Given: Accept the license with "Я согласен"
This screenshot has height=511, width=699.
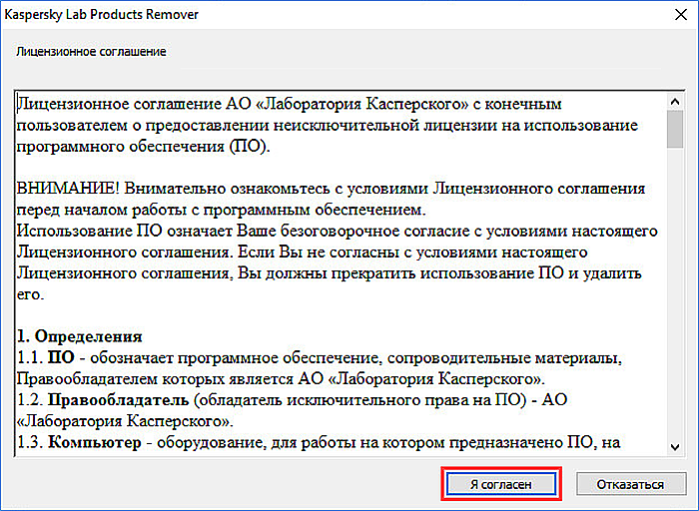Looking at the screenshot, I should pos(501,484).
